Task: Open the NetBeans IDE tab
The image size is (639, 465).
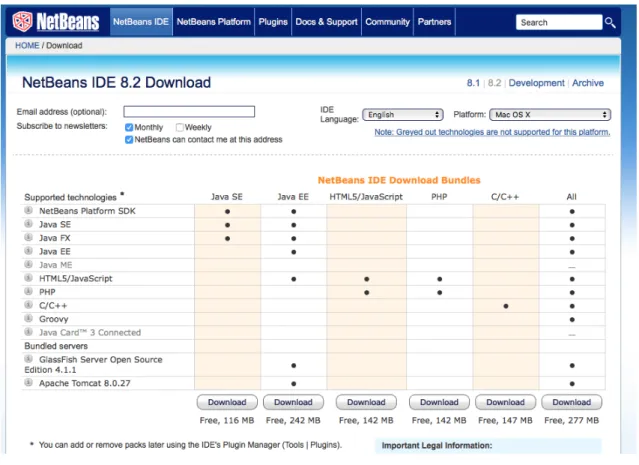Action: pyautogui.click(x=141, y=22)
